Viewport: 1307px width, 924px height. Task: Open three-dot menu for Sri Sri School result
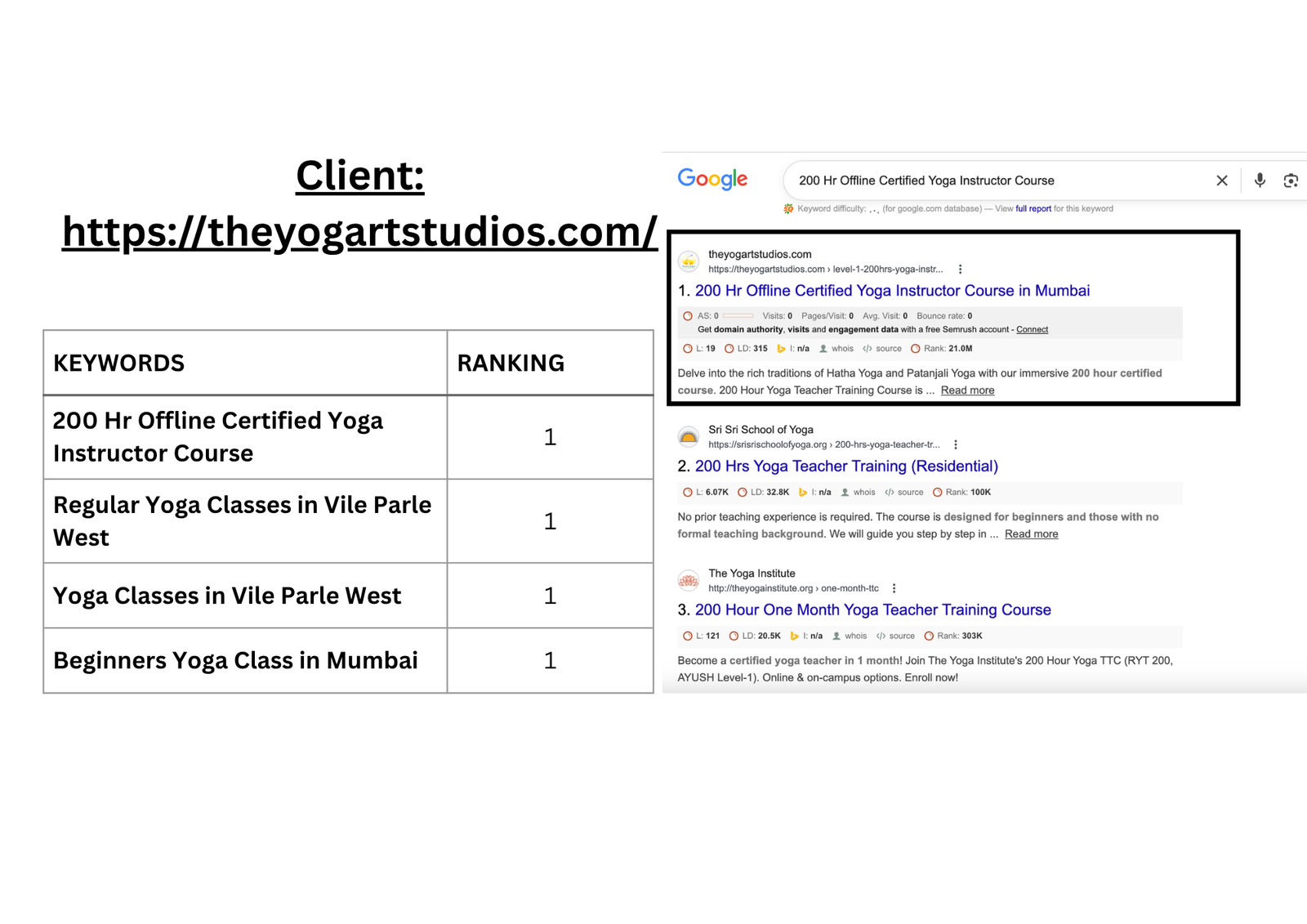(x=955, y=444)
